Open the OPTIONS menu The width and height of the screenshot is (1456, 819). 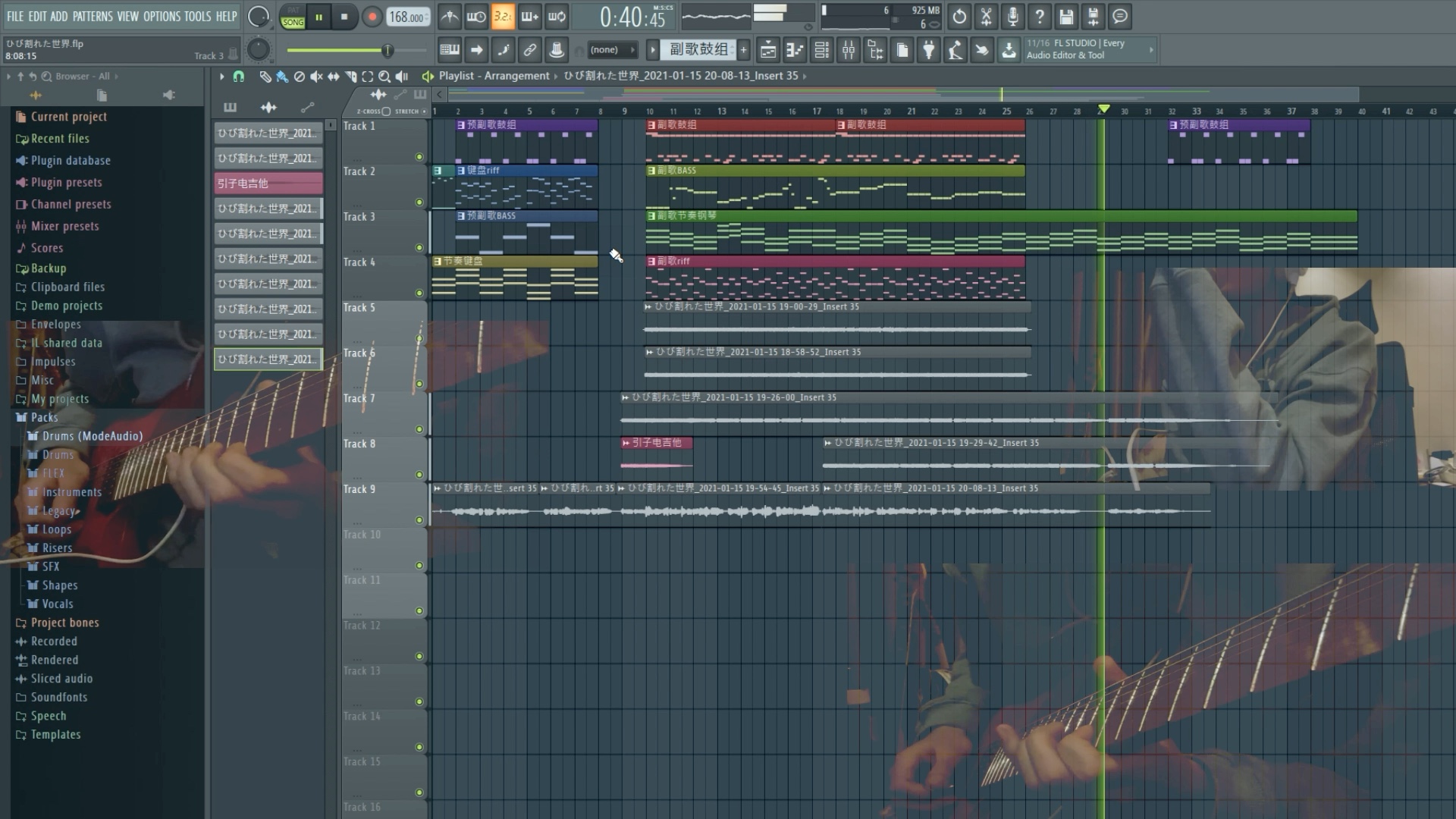[162, 16]
